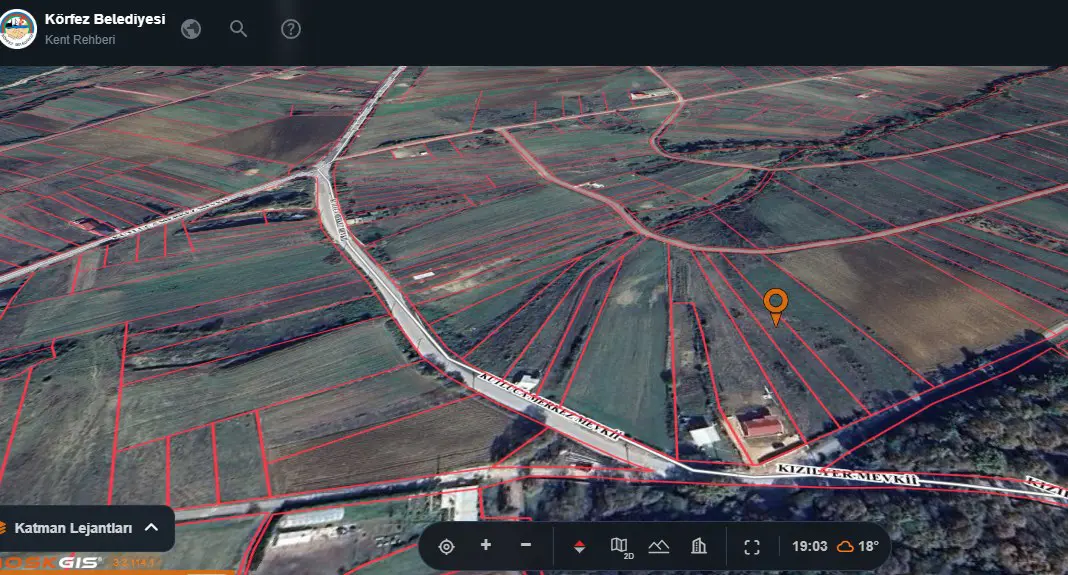Zoom in with the plus button

(486, 545)
